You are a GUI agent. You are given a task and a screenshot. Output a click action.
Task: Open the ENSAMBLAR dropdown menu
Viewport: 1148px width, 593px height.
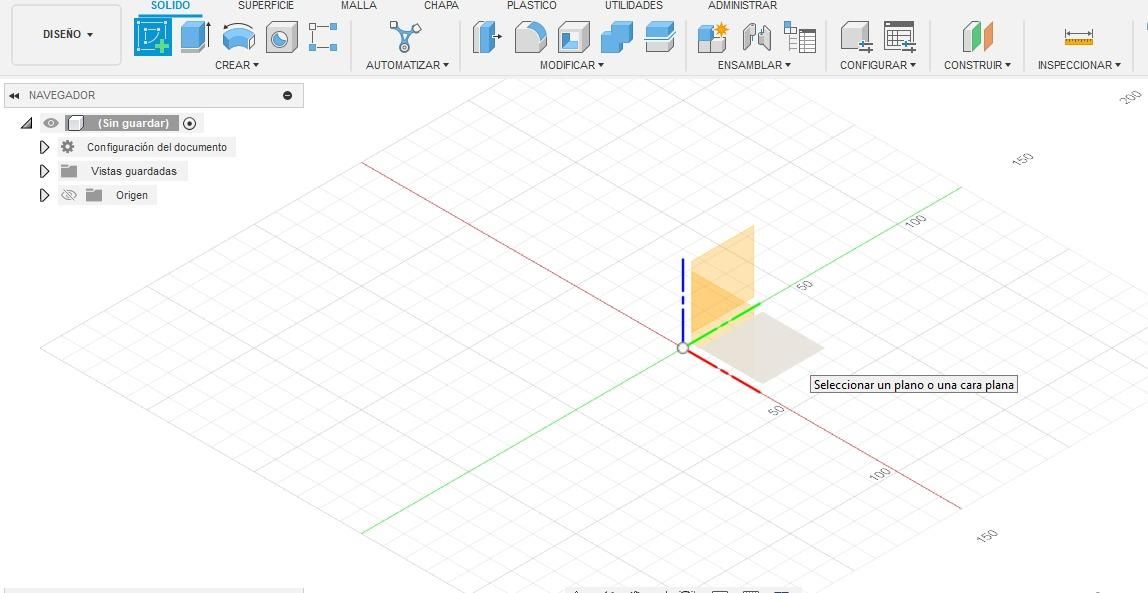754,65
